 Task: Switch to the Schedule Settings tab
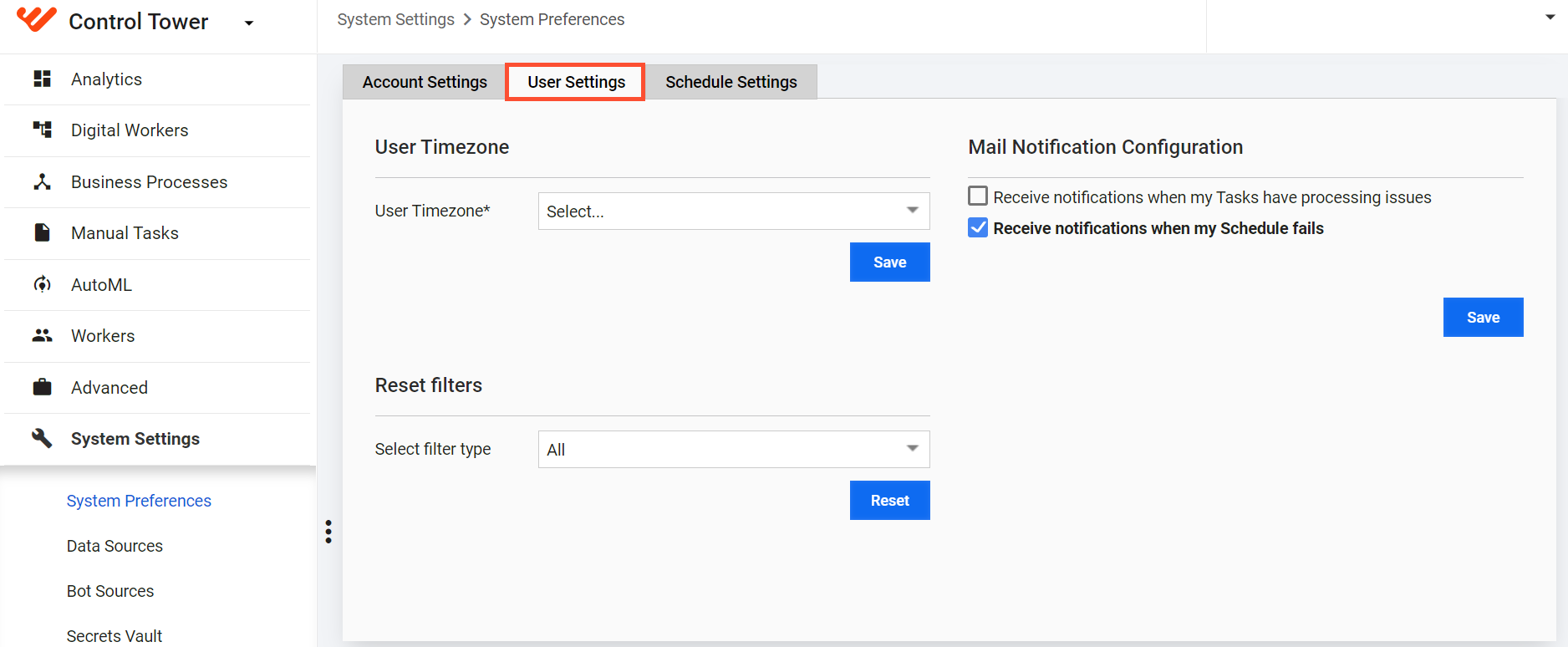[x=731, y=82]
